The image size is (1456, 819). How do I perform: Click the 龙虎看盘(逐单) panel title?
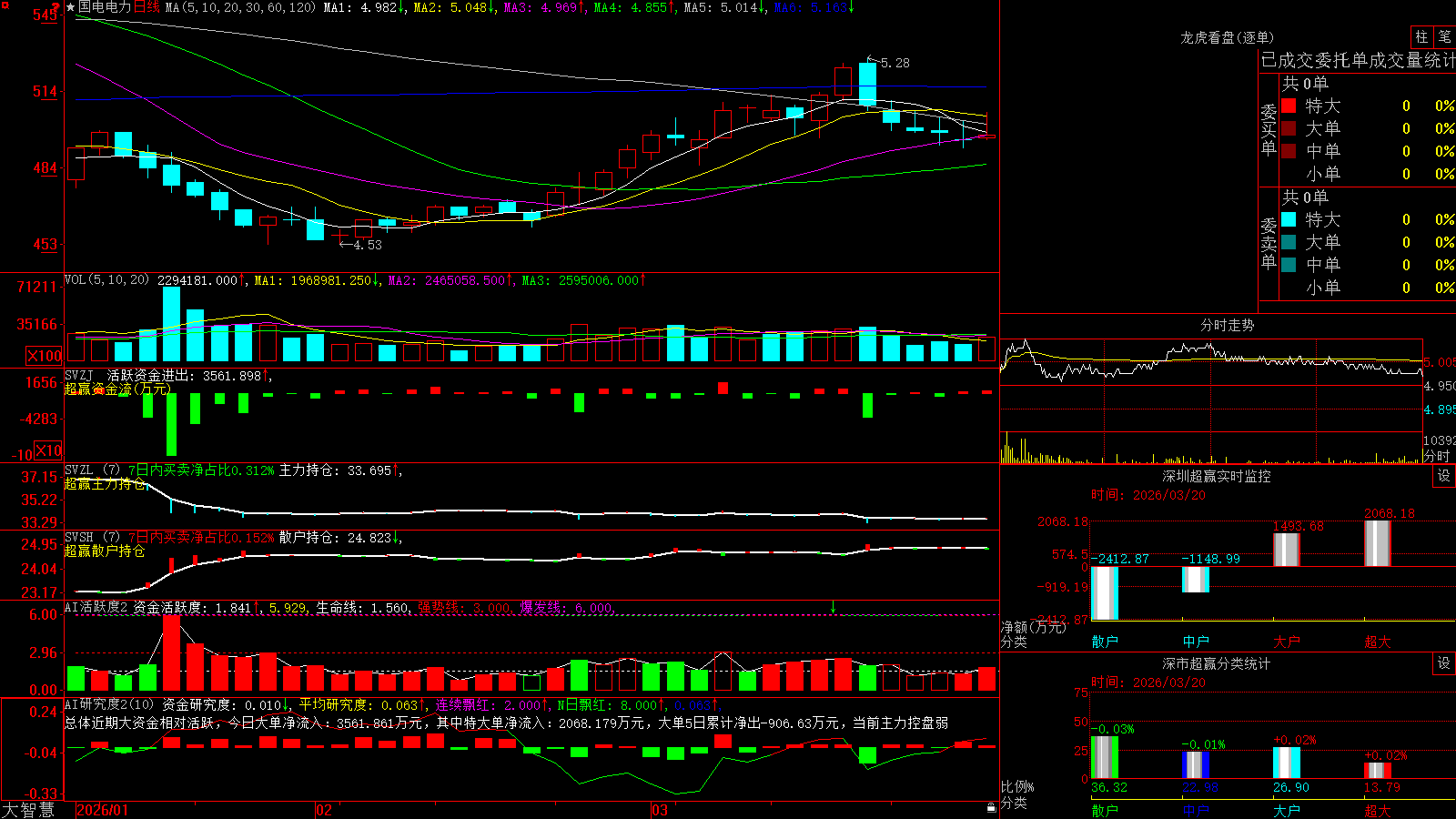tap(1227, 37)
